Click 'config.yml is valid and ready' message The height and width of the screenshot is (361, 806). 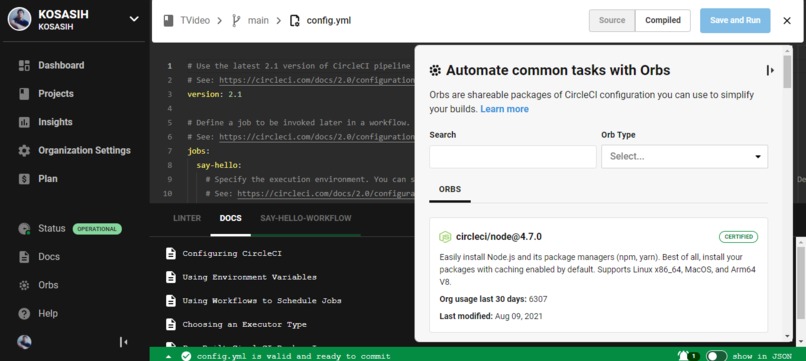tap(294, 356)
